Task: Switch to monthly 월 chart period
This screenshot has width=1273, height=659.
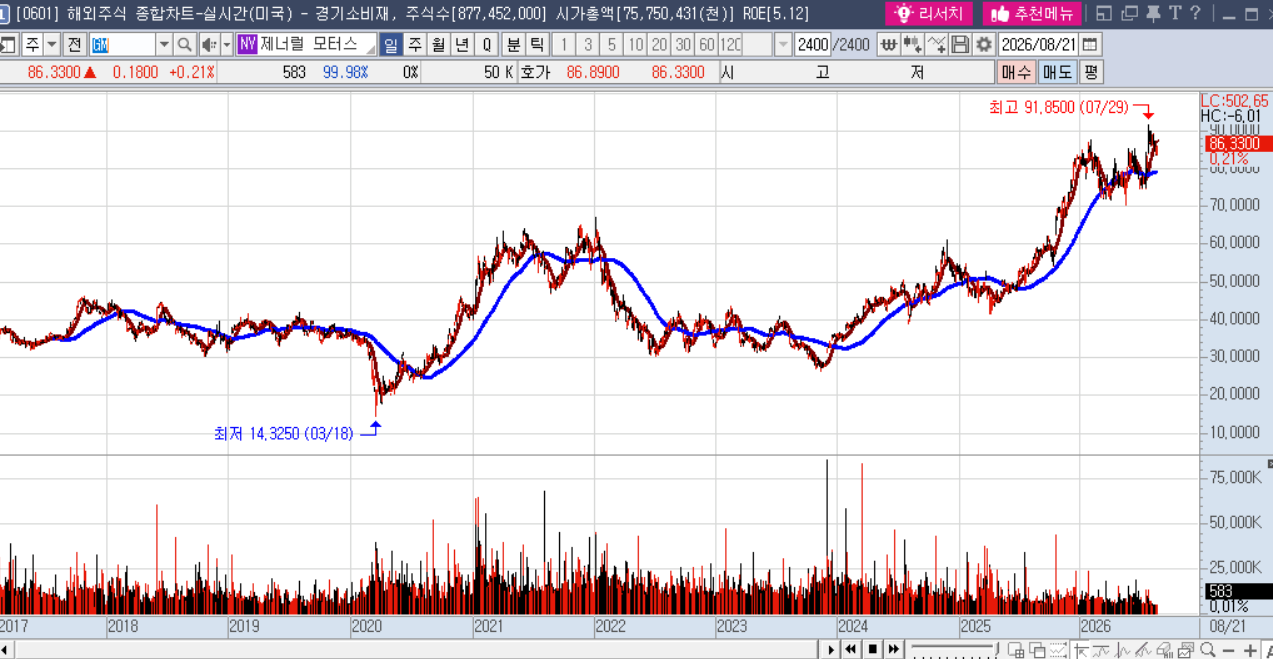Action: click(x=438, y=45)
